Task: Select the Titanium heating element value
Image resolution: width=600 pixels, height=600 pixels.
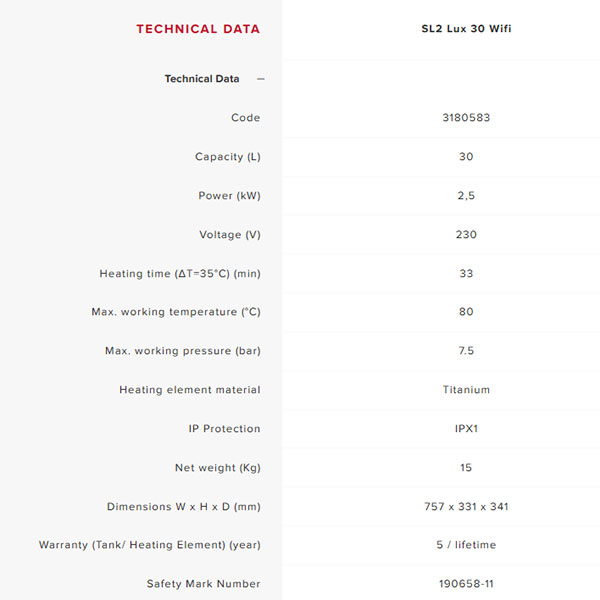Action: 466,390
